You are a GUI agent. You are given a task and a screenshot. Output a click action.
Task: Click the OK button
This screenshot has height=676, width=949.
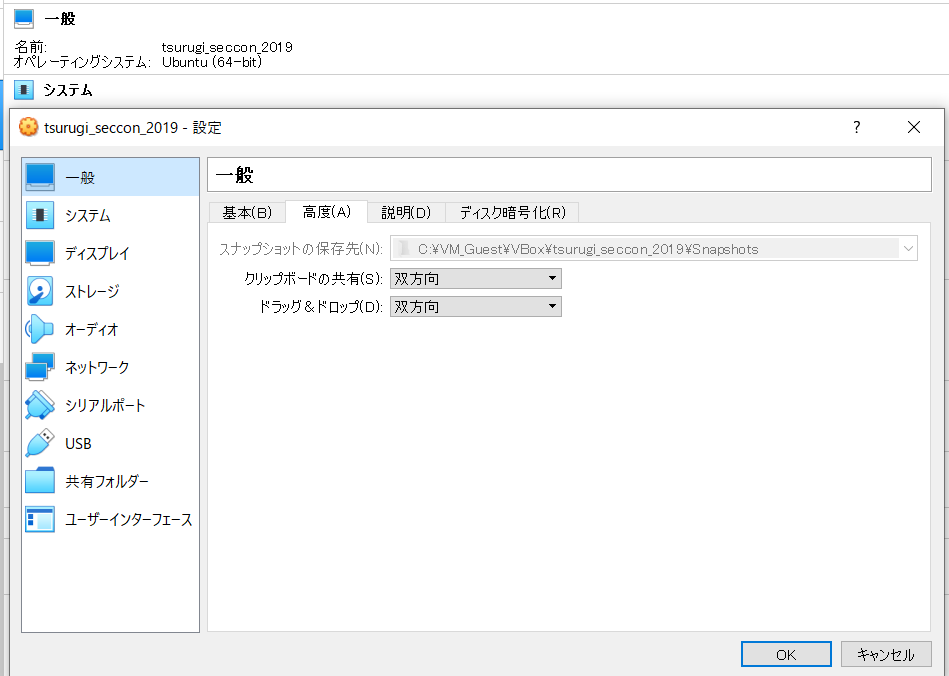coord(786,654)
